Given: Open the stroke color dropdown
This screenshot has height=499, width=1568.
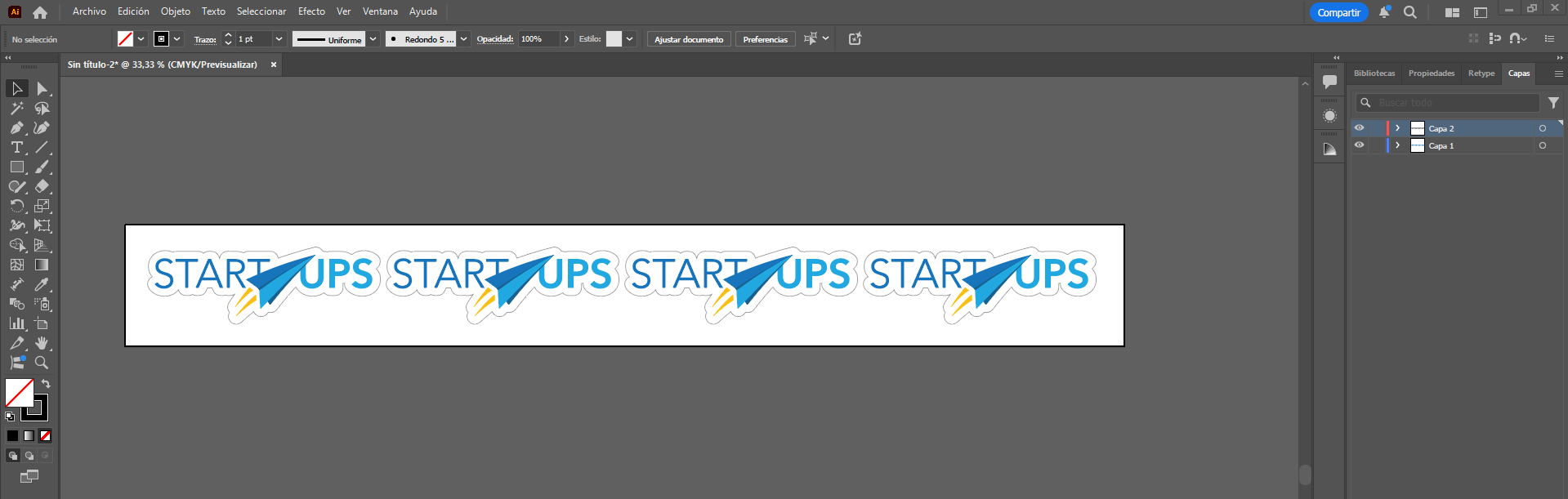Looking at the screenshot, I should point(177,39).
